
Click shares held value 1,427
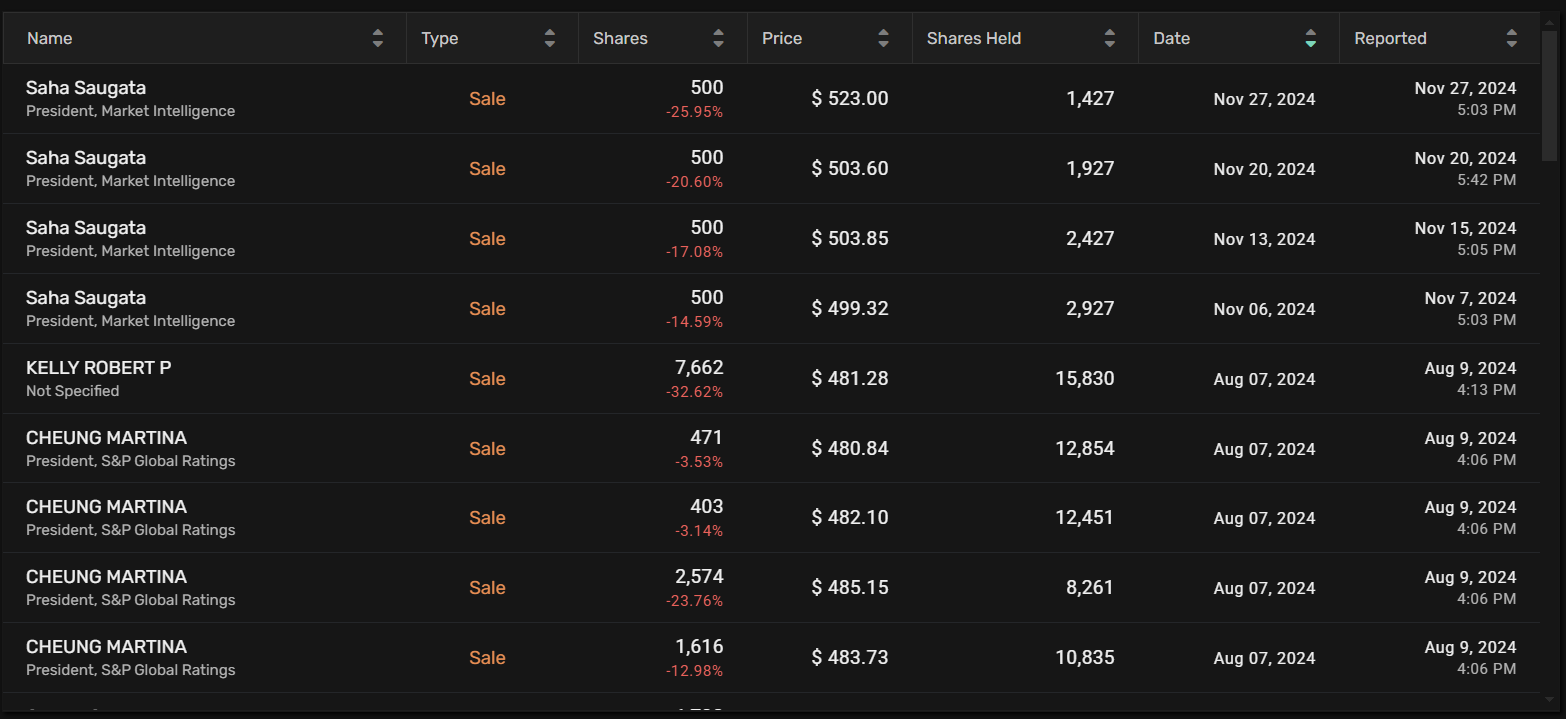click(1090, 99)
